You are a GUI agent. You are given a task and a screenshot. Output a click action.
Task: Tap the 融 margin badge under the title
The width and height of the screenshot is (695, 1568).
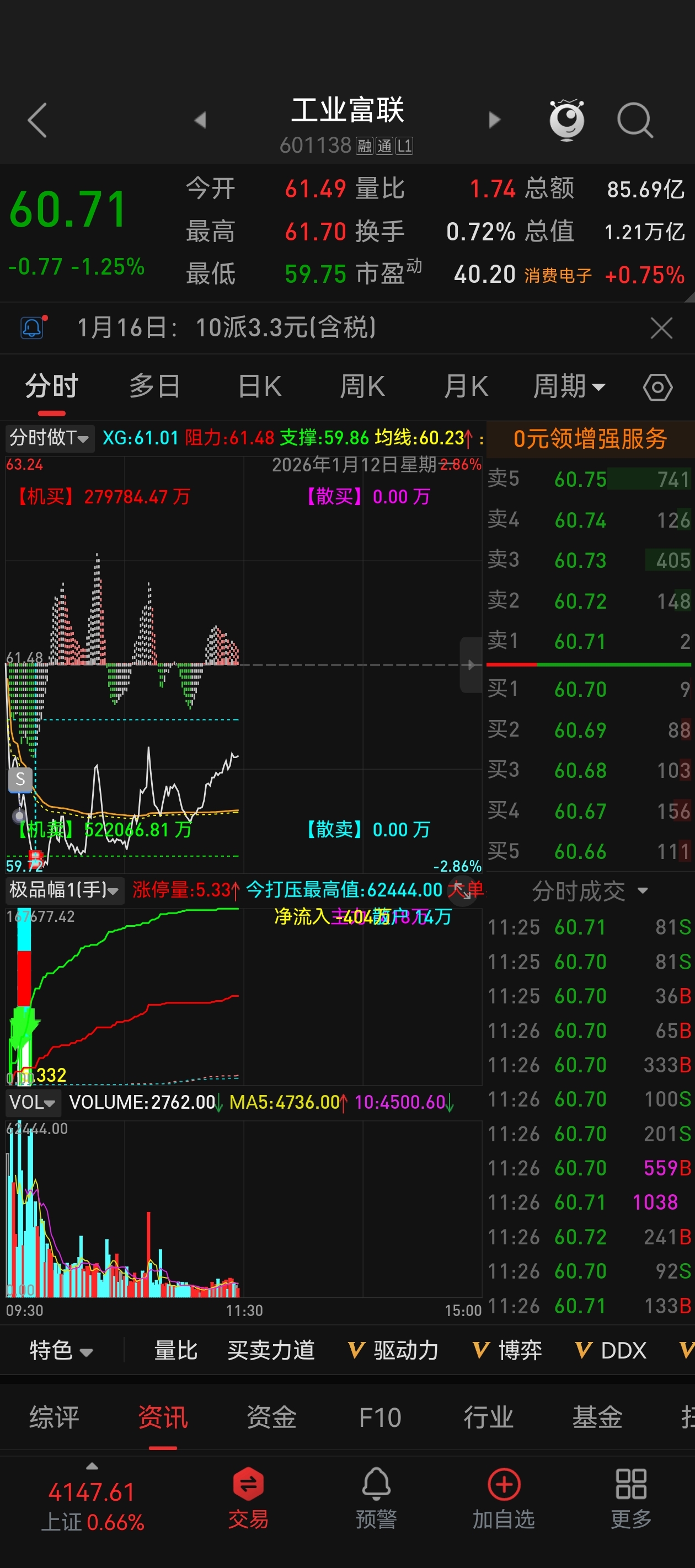(x=364, y=146)
